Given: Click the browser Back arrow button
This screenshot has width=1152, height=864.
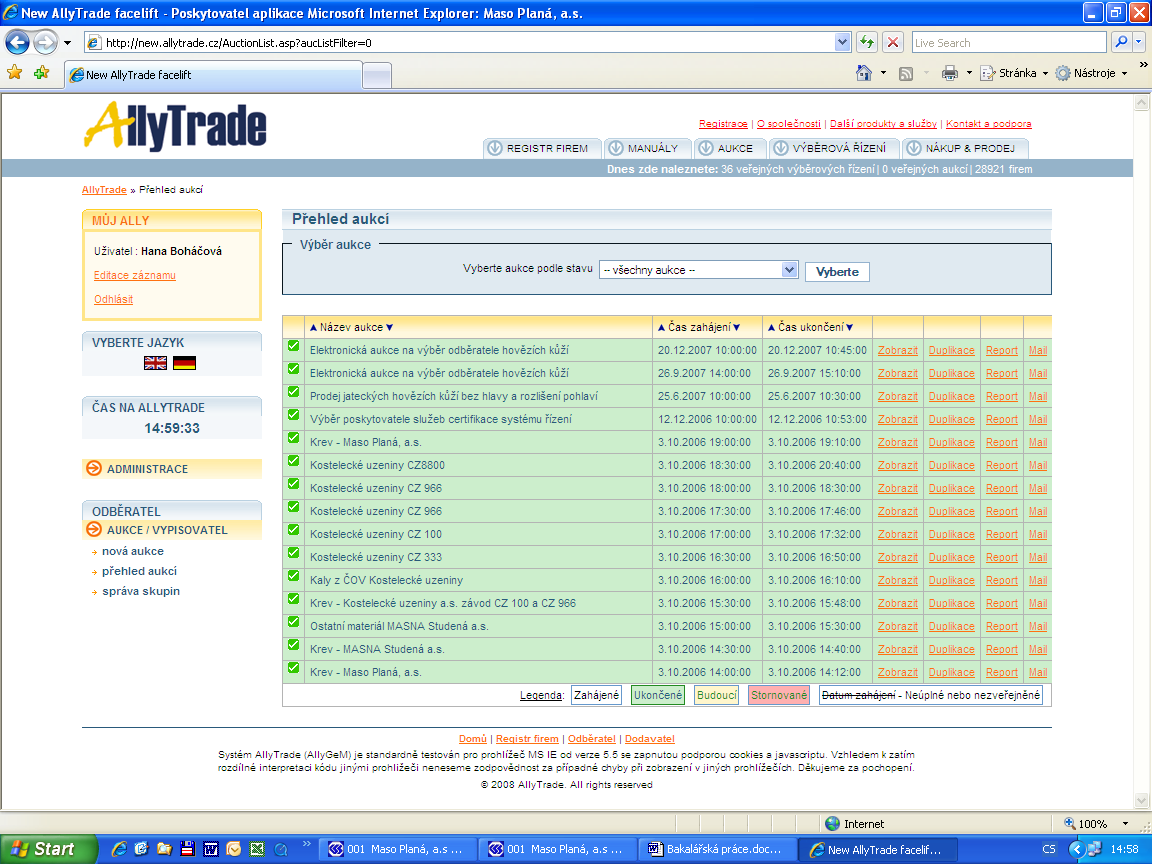Looking at the screenshot, I should coord(18,43).
